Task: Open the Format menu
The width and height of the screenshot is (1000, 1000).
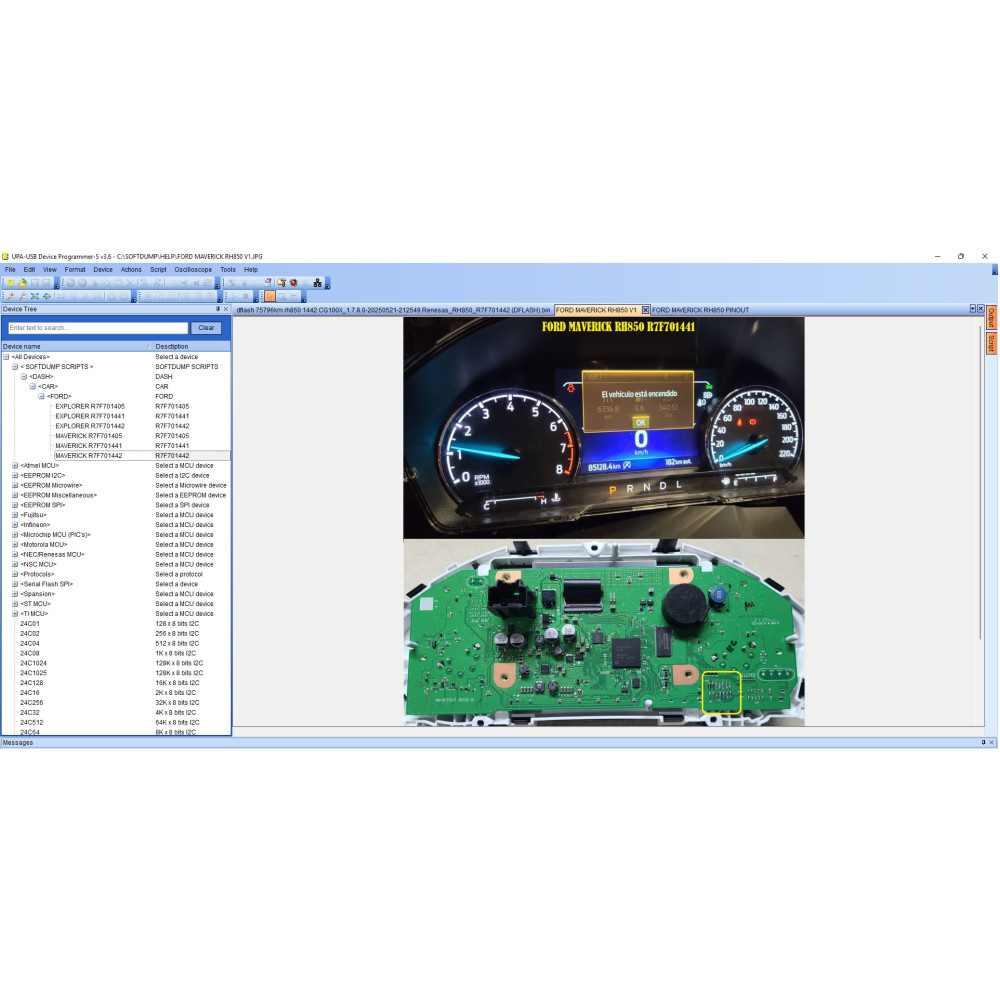Action: (x=75, y=270)
